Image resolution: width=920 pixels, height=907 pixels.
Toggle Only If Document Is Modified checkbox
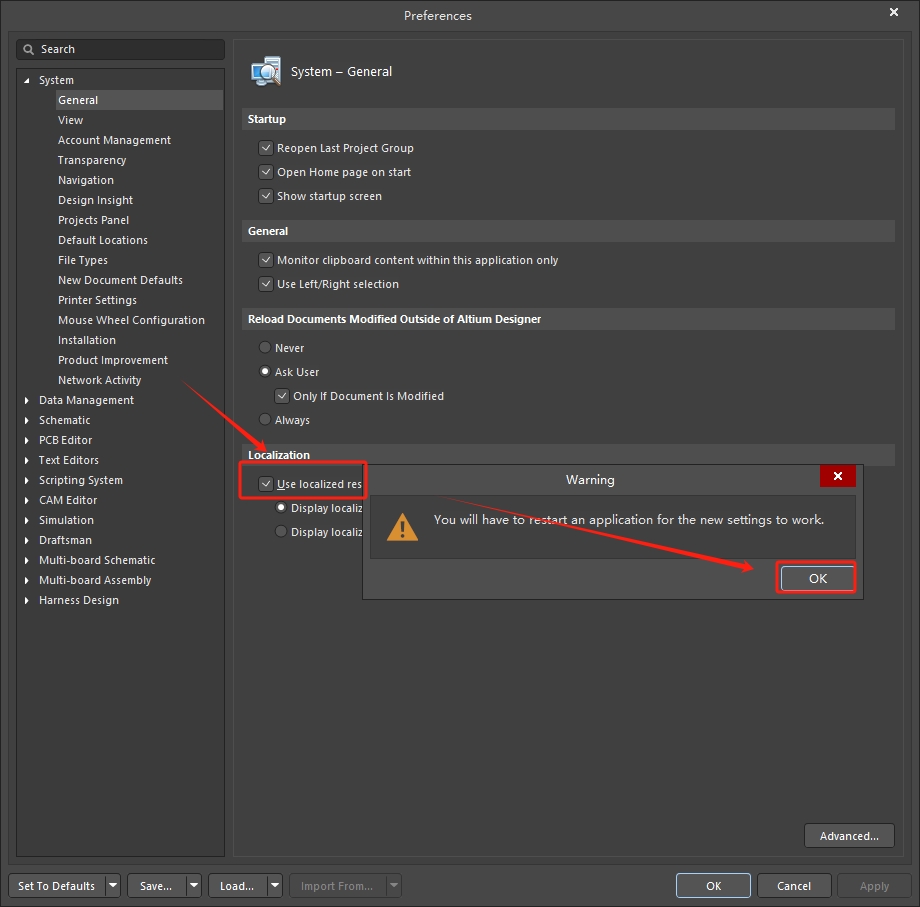282,396
